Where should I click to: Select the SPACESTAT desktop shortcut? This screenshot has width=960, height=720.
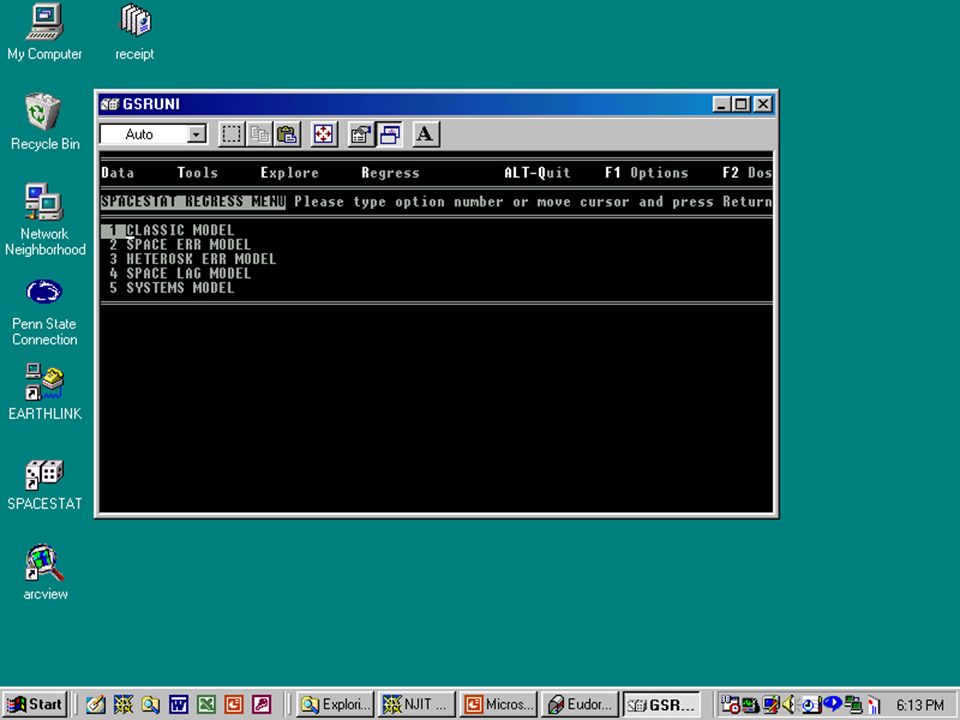tap(45, 484)
